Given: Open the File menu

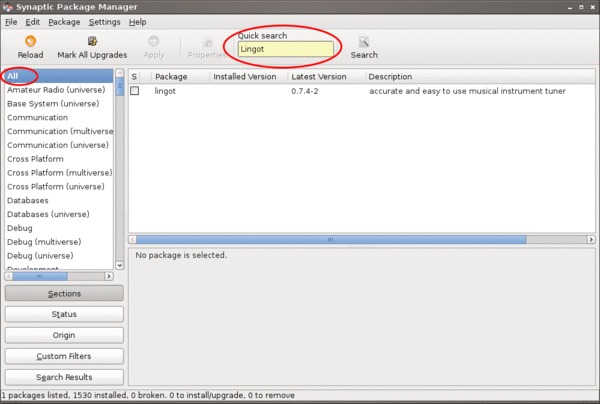Looking at the screenshot, I should pos(11,21).
